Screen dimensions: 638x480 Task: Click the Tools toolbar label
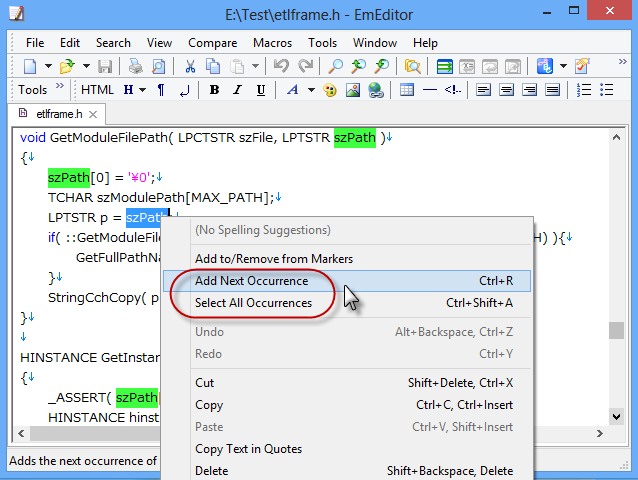click(33, 90)
